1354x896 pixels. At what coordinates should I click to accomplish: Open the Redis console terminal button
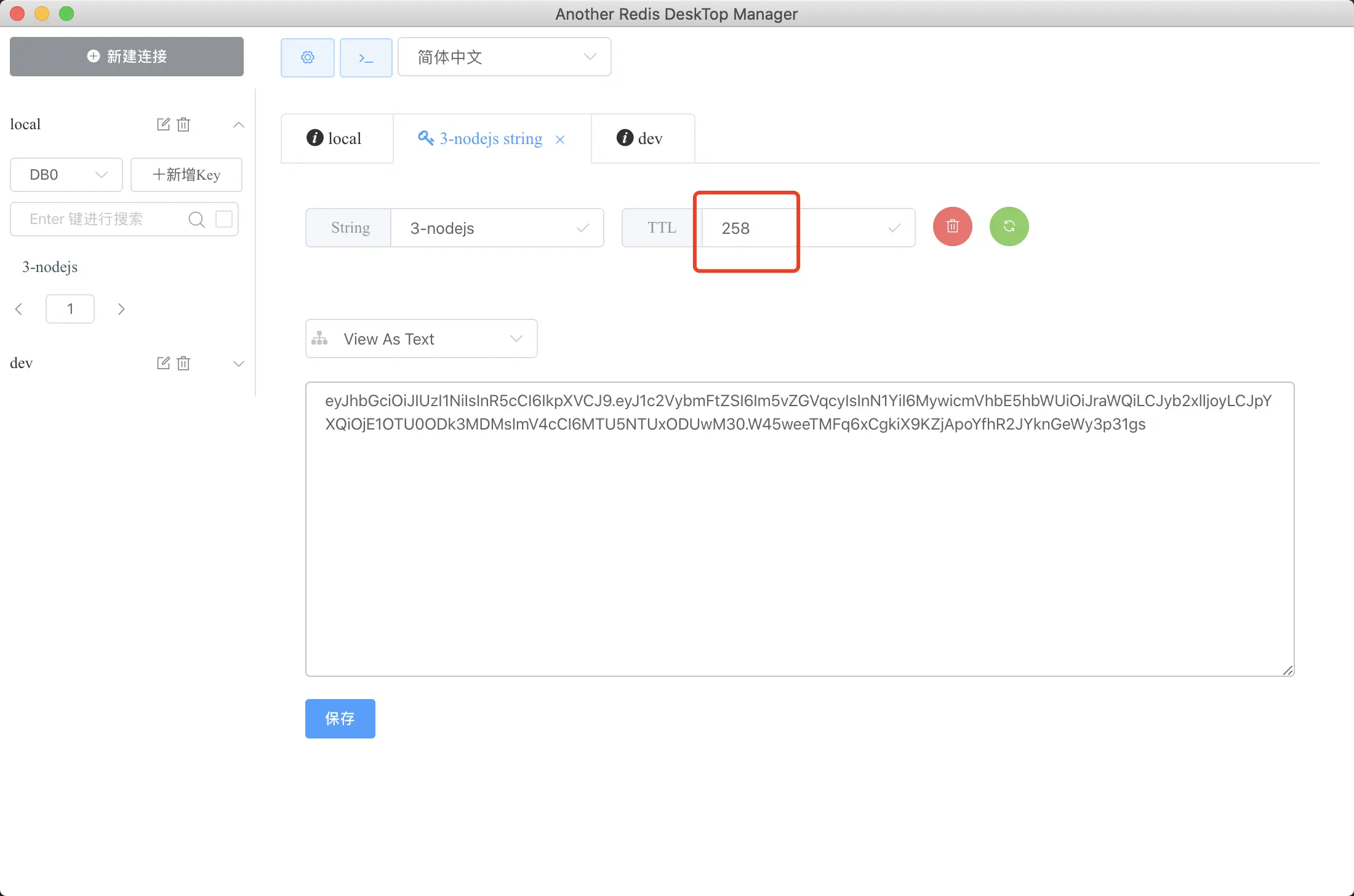tap(366, 57)
